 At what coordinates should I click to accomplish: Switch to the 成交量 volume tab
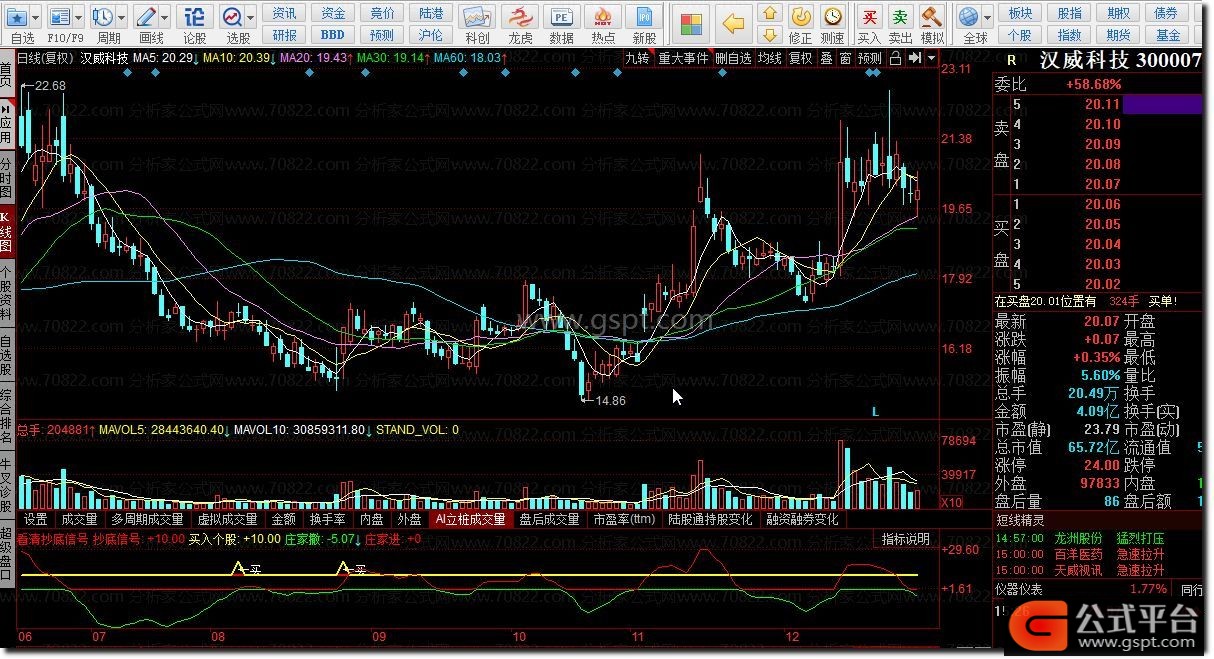pos(79,519)
